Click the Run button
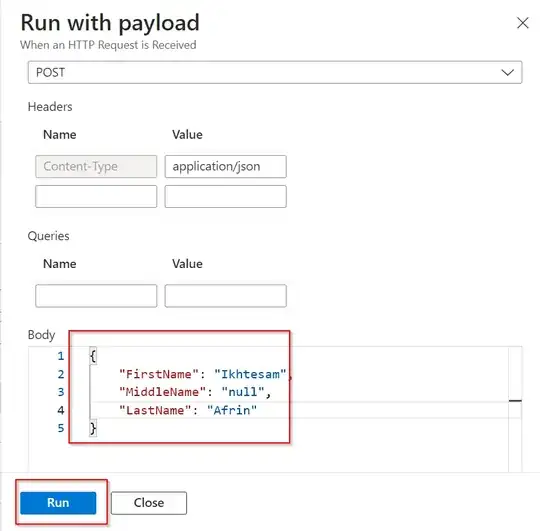 [x=58, y=503]
